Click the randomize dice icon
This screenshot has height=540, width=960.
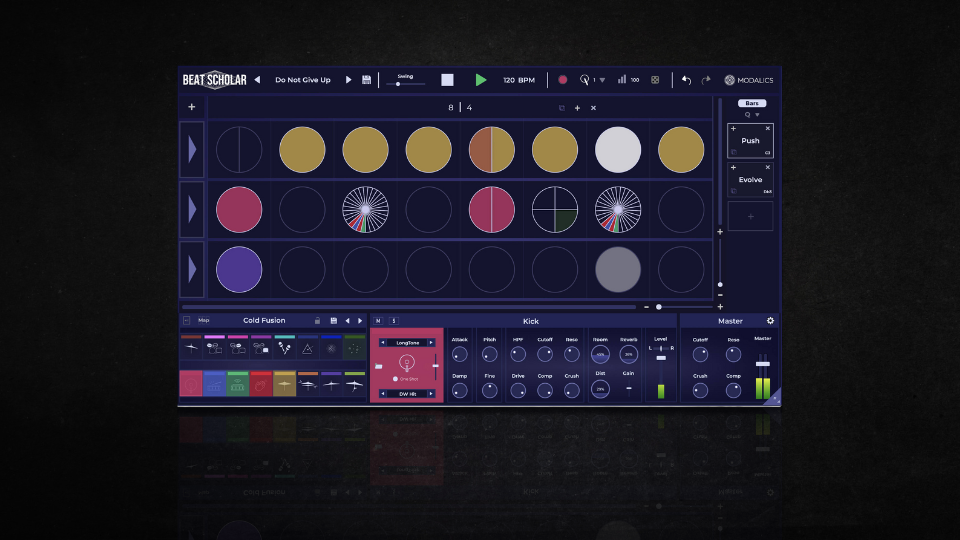click(x=655, y=80)
